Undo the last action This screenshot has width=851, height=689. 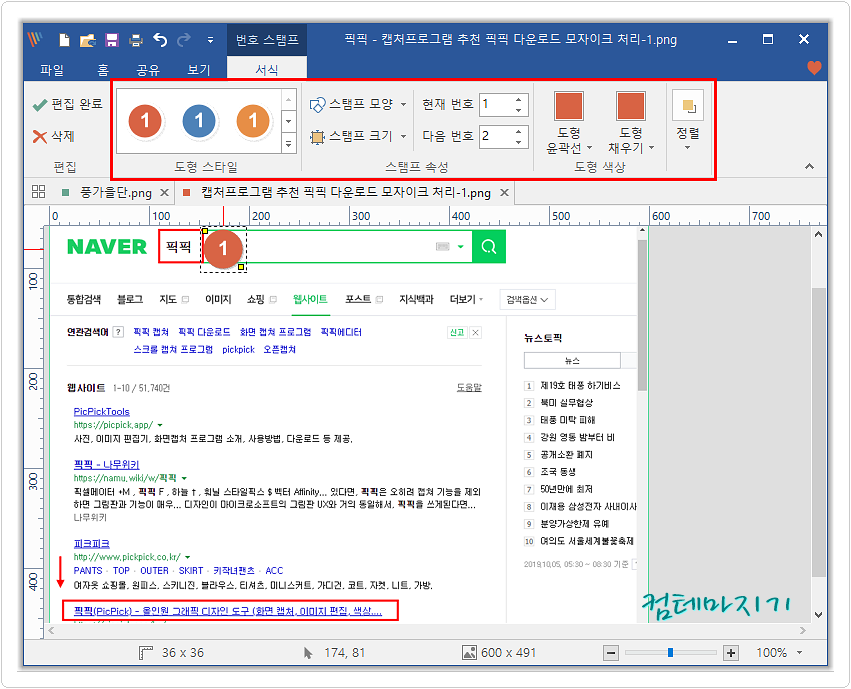tap(160, 40)
